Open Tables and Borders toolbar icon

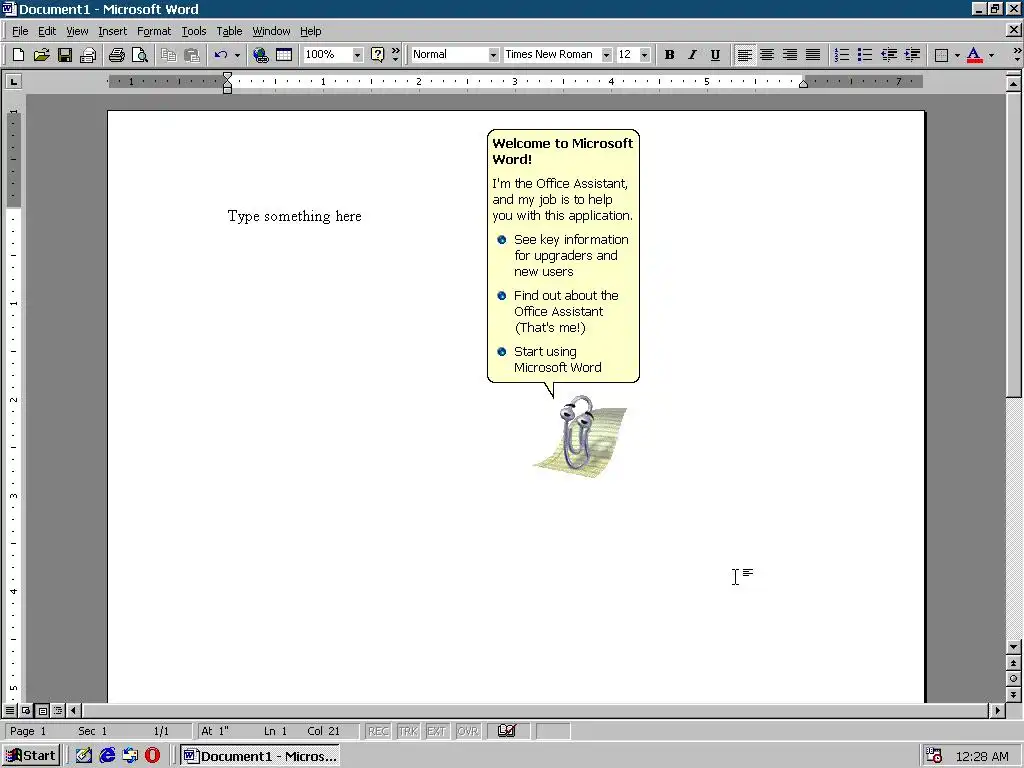[284, 55]
